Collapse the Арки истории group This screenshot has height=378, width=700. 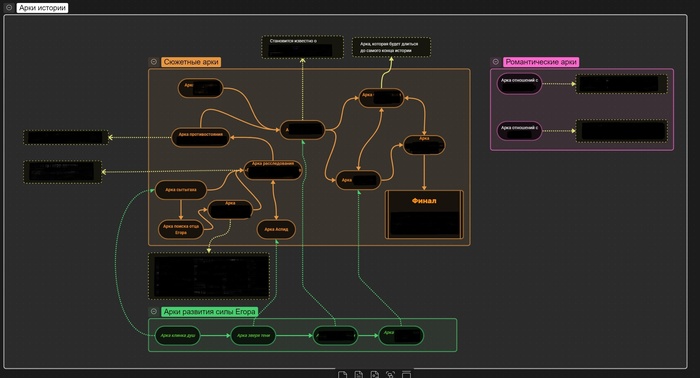click(x=9, y=8)
